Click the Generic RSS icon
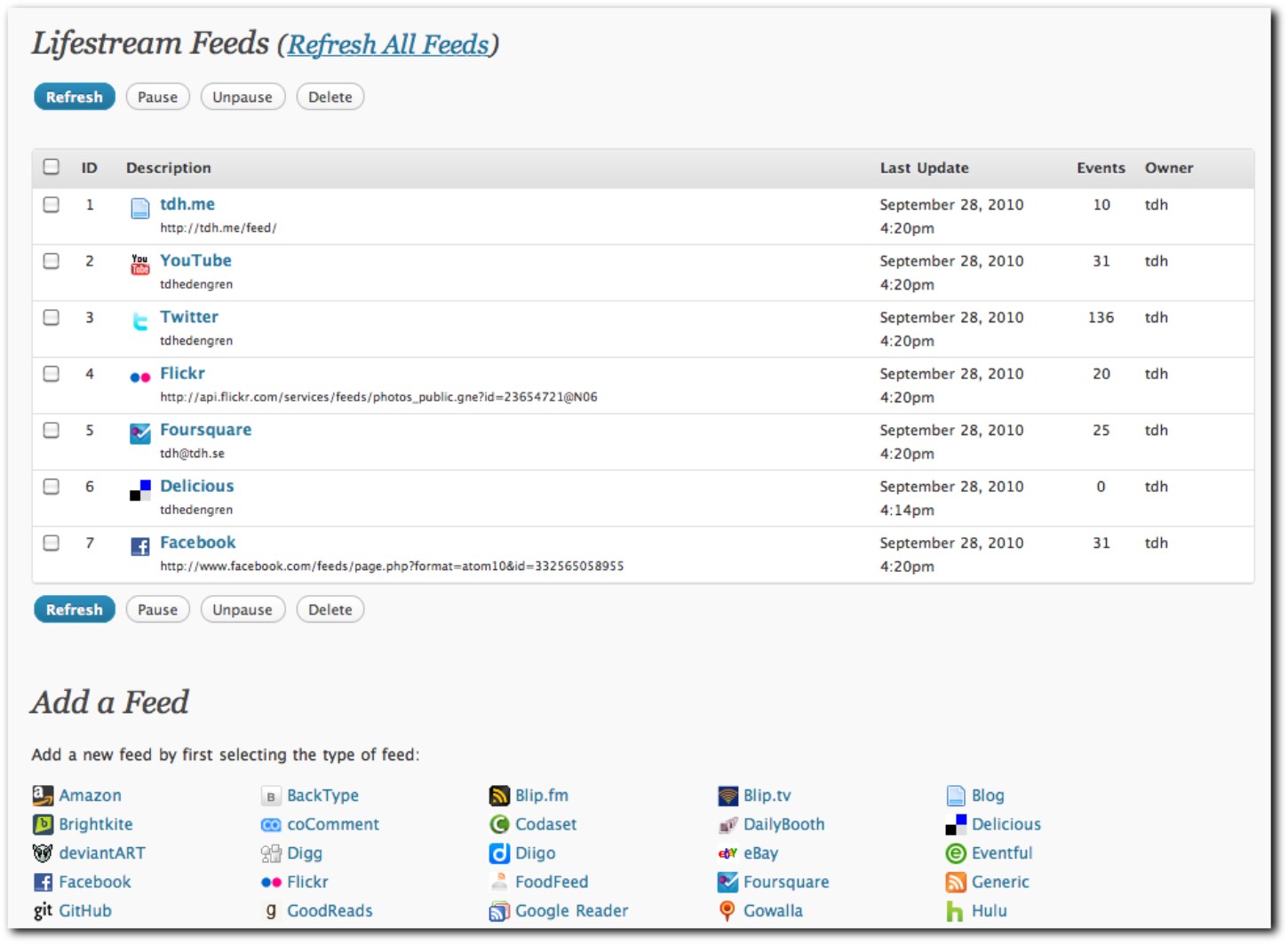Image resolution: width=1288 pixels, height=944 pixels. 956,882
